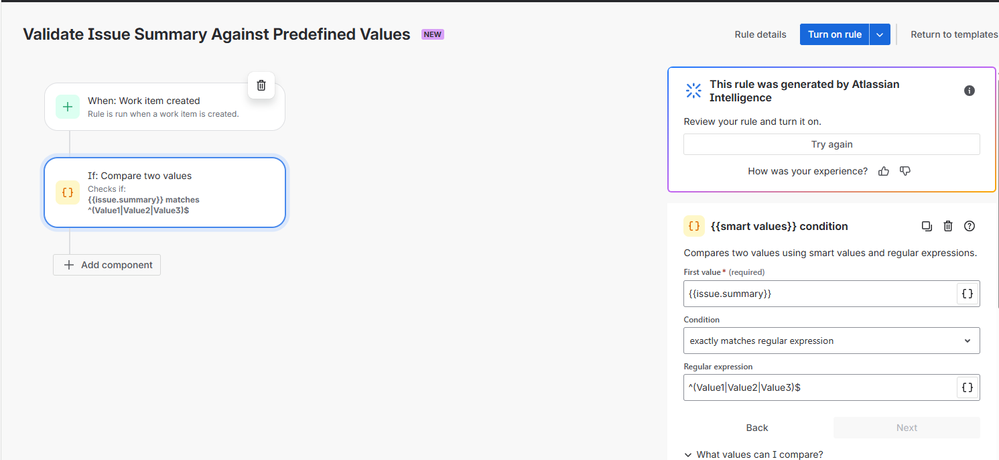Insert smart value into First value field

tap(967, 294)
